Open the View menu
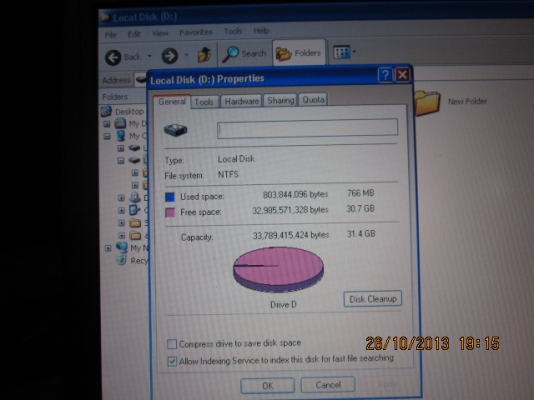Screen dimensions: 534x400 [x=160, y=33]
